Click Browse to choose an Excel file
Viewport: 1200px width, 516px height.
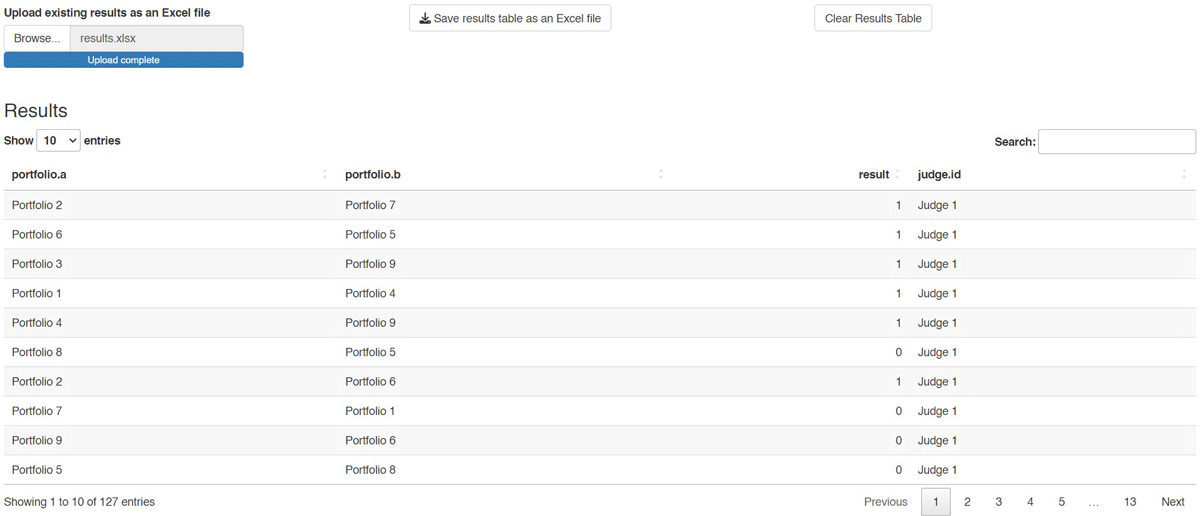37,38
